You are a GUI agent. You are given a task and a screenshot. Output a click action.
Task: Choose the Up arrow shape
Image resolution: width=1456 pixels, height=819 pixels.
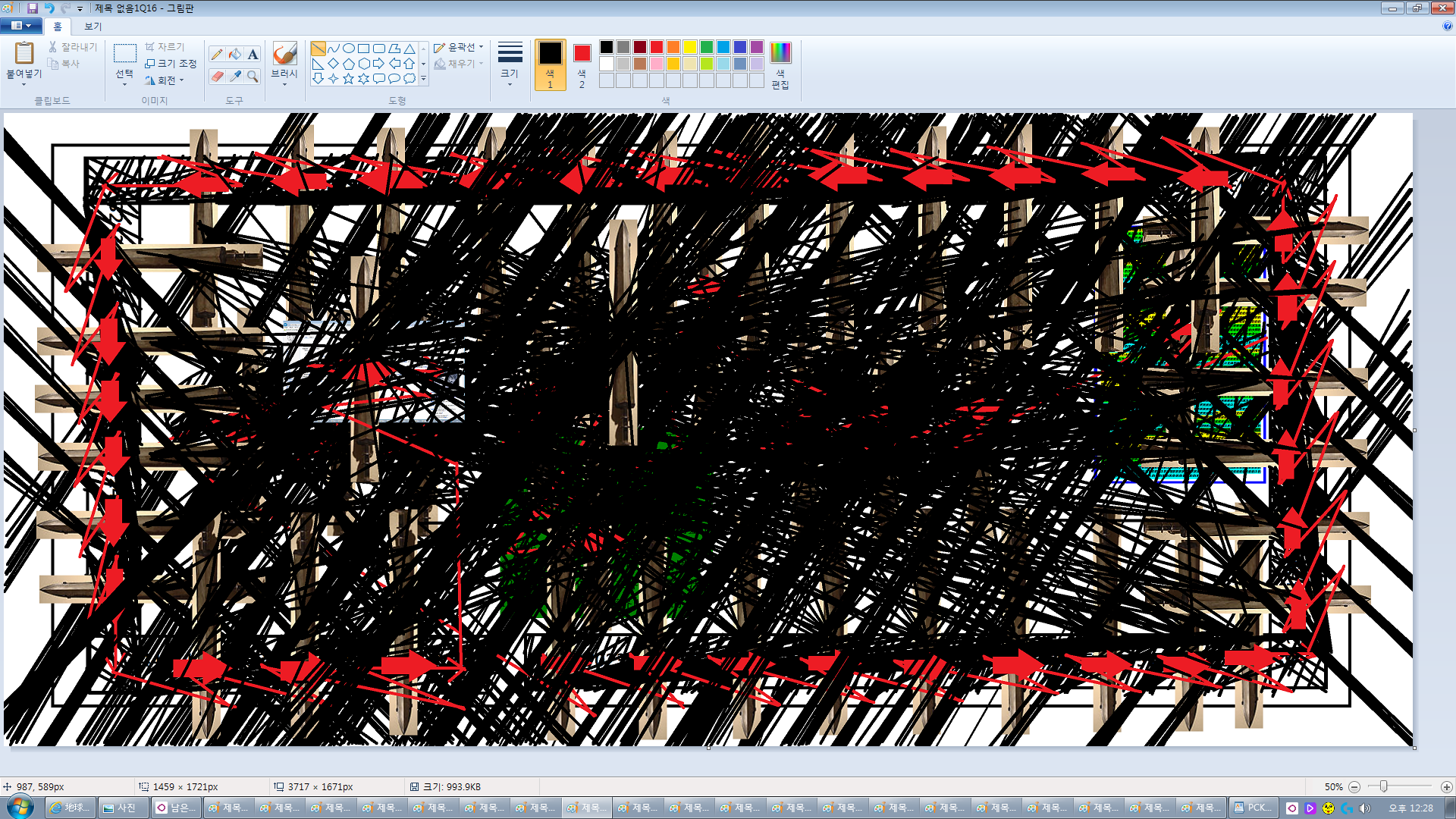coord(409,64)
